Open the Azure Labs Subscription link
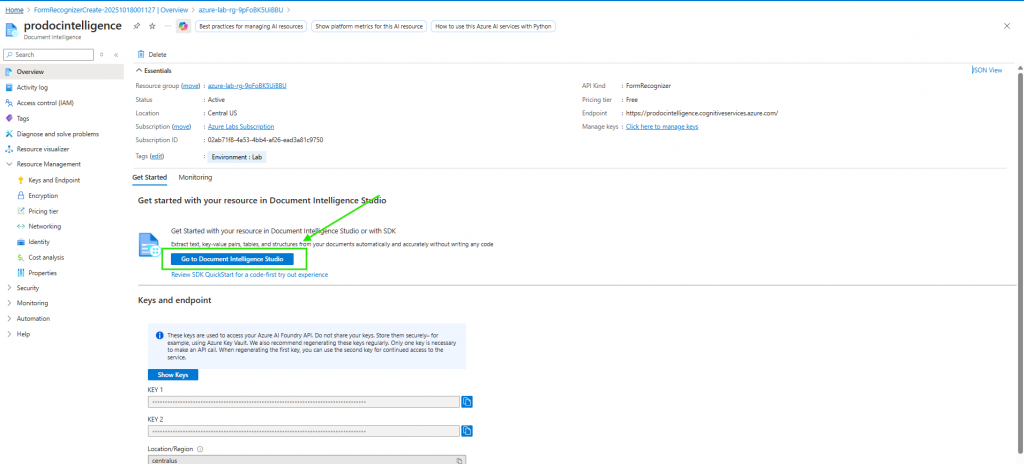Screen dimensions: 1024x464 point(240,127)
